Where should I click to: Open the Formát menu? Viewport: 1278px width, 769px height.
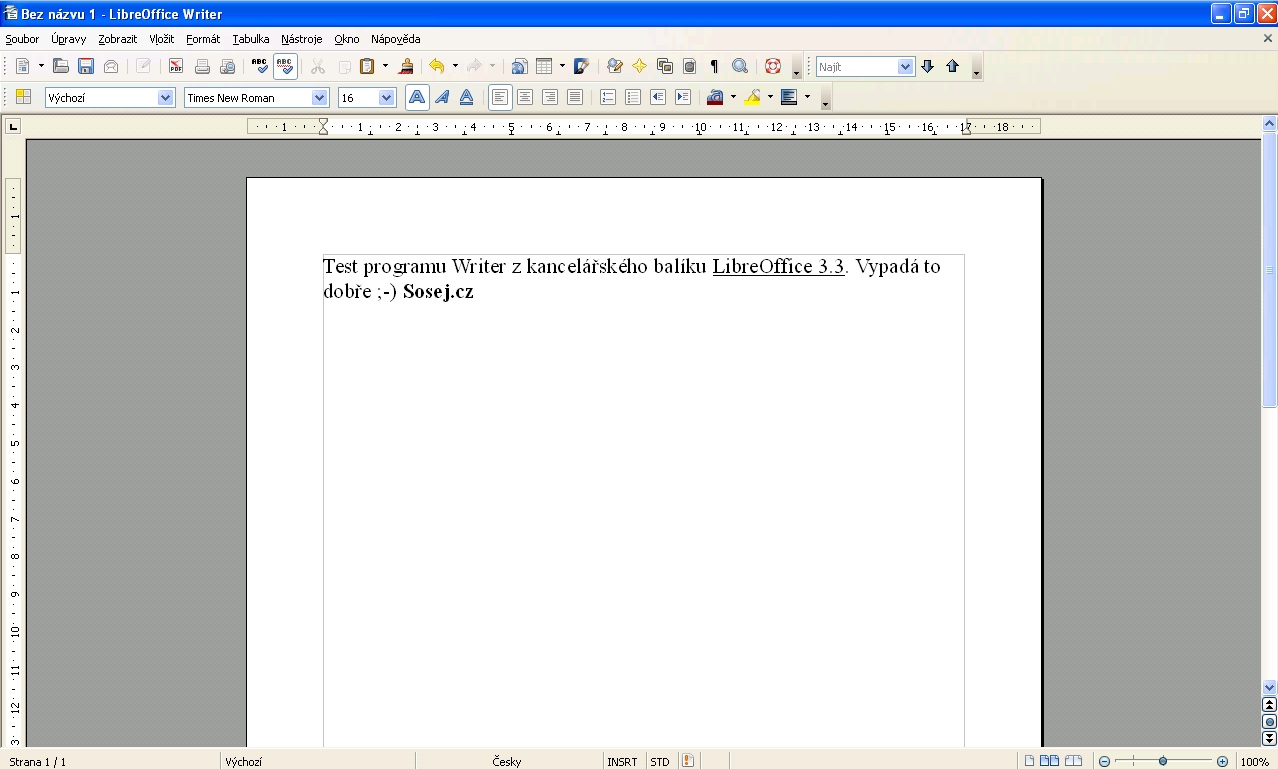click(203, 39)
